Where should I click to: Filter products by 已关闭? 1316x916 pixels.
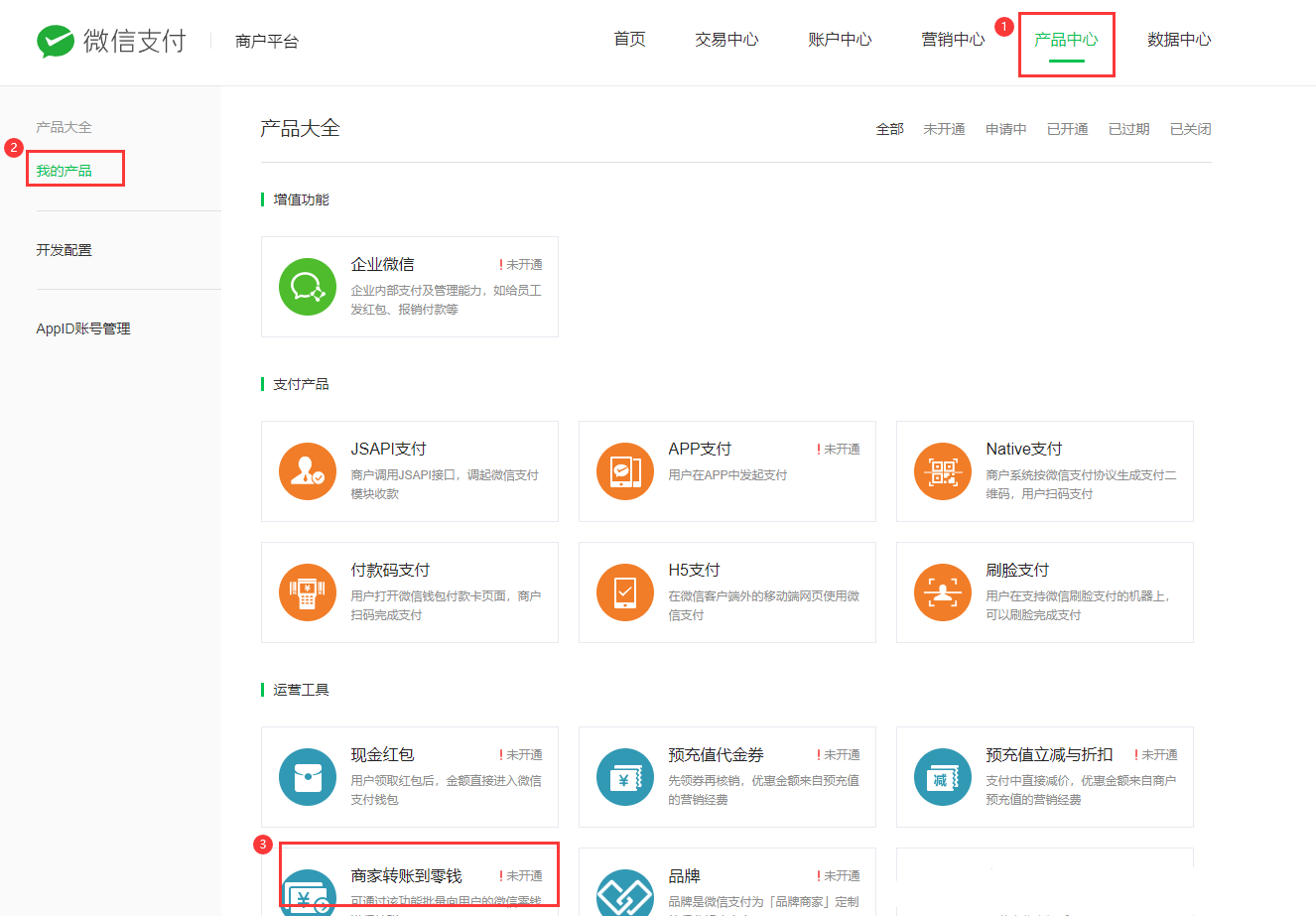1191,129
